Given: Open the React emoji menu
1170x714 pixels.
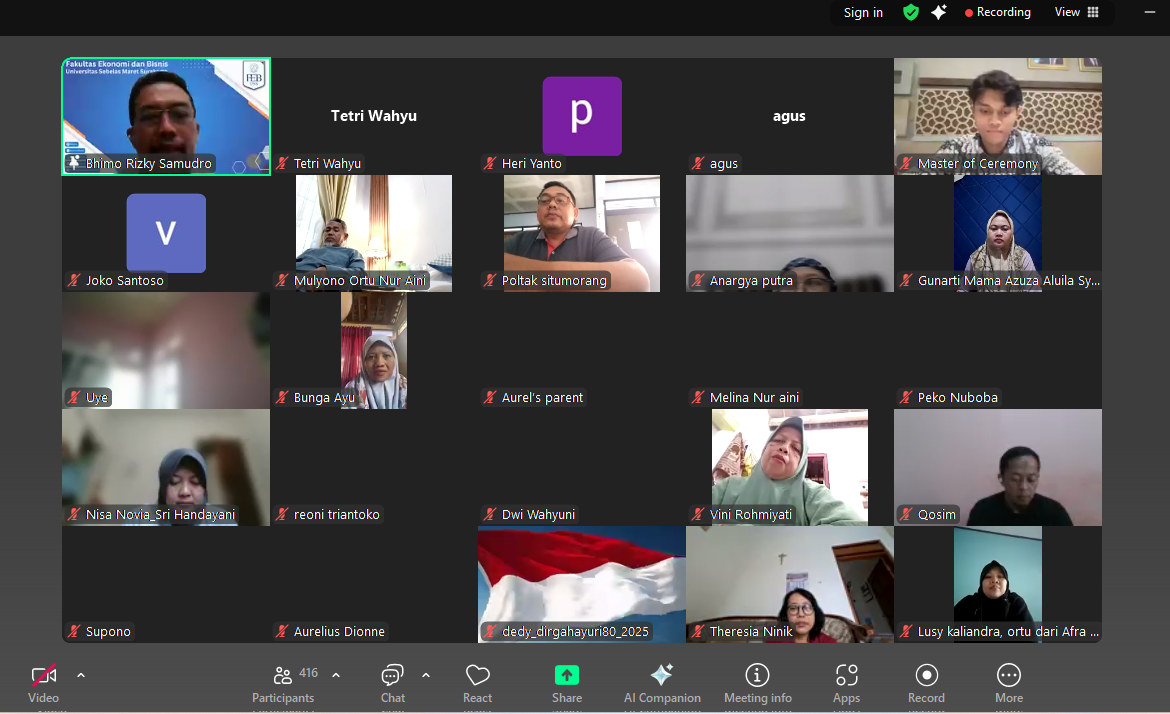Looking at the screenshot, I should point(478,684).
